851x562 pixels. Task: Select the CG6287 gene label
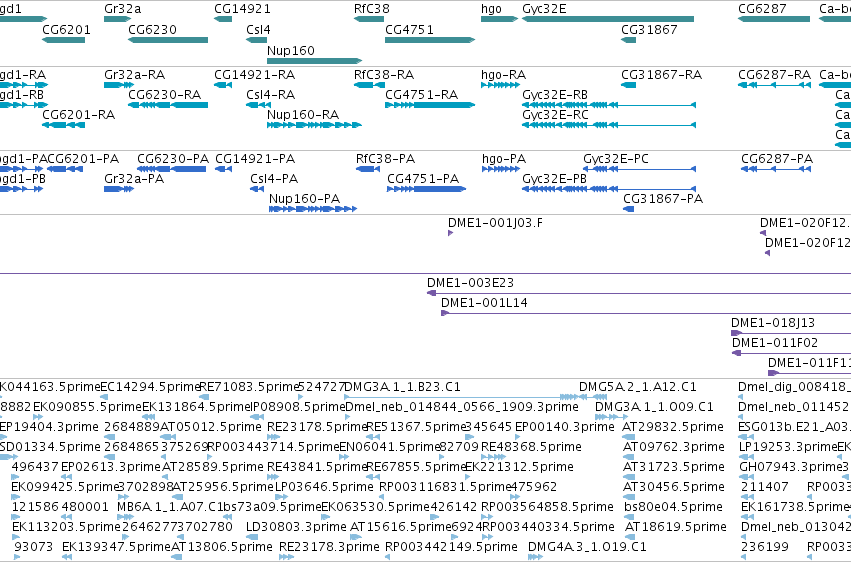[762, 9]
